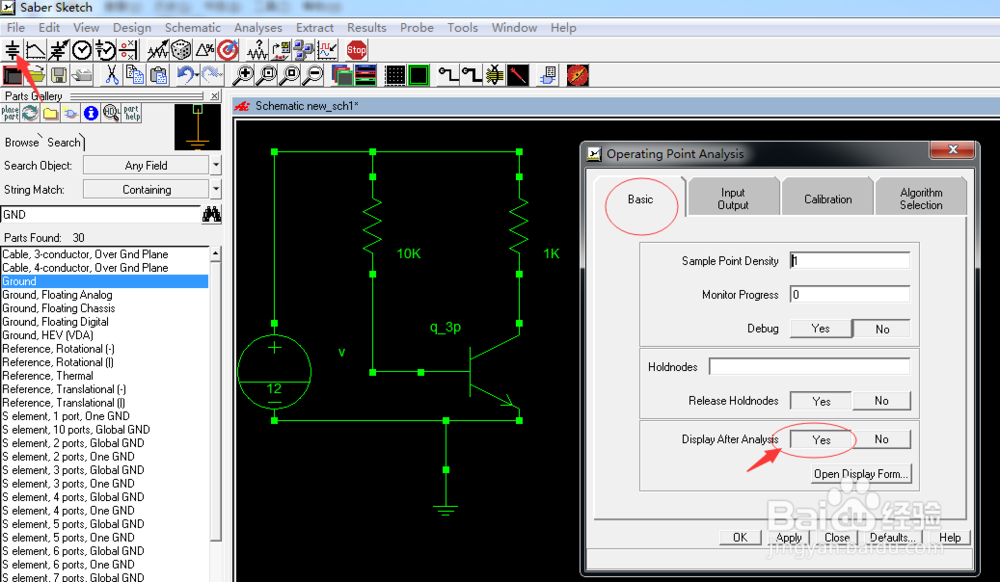Save the schematic with the floppy icon
The image size is (1000, 582).
coord(59,75)
